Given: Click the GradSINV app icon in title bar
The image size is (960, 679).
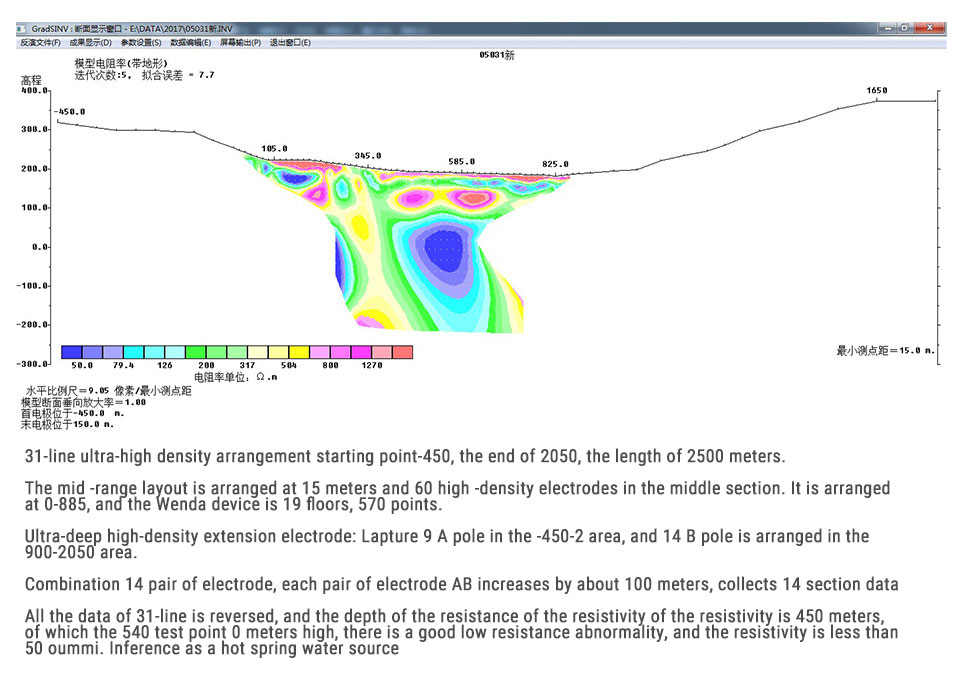Looking at the screenshot, I should pos(22,29).
